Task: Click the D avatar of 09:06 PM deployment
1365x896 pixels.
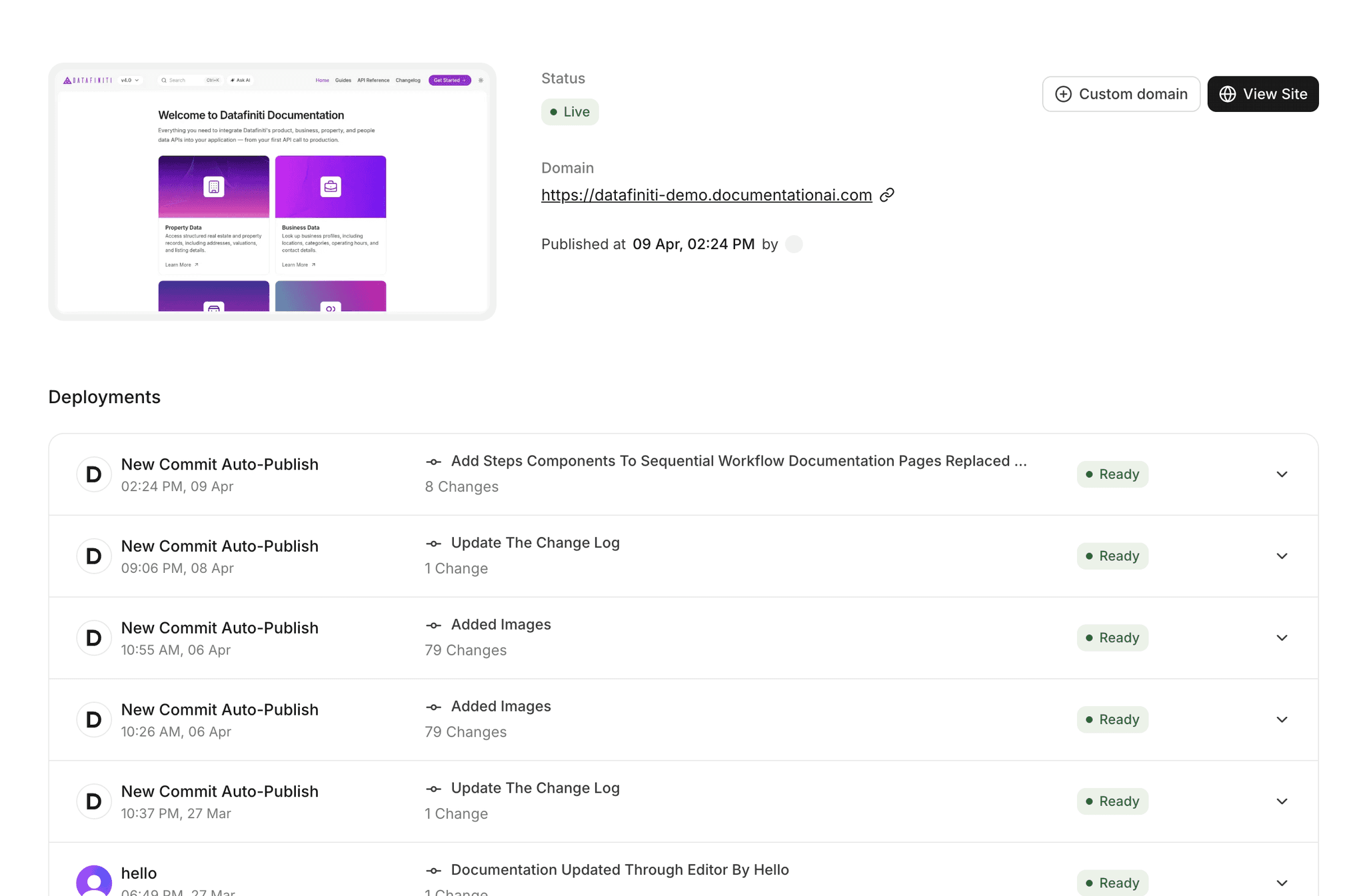Action: 94,556
